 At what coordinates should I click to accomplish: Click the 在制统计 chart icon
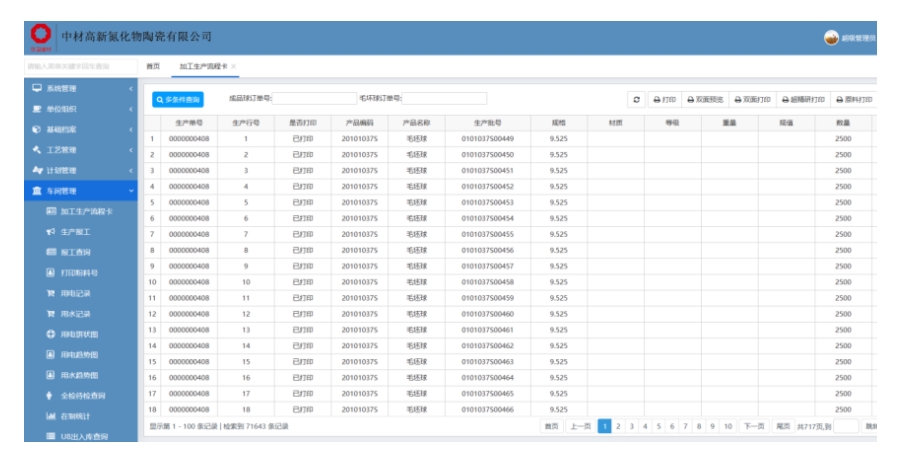[x=51, y=416]
